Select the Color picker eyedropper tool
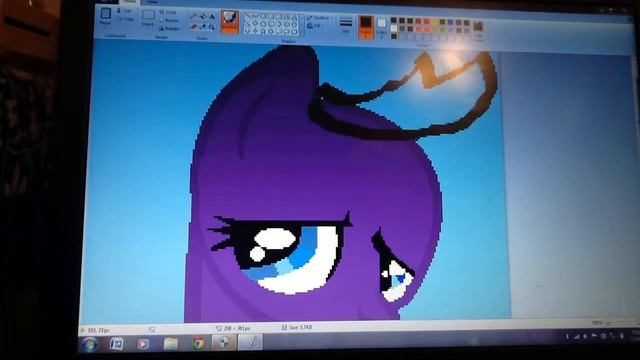Viewport: 640px width, 360px height. 202,27
